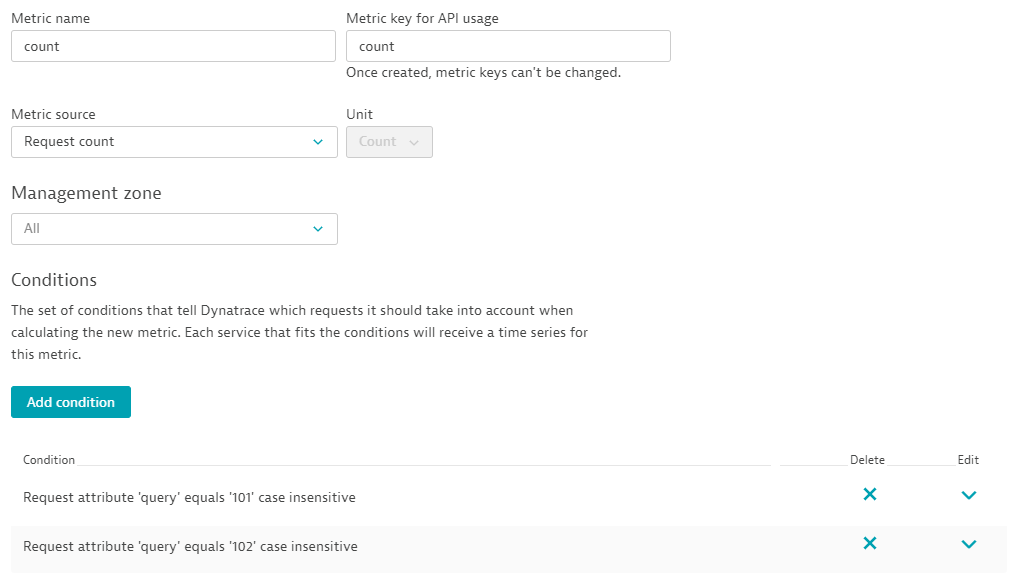
Task: Open the Metric source dropdown
Action: click(x=174, y=142)
